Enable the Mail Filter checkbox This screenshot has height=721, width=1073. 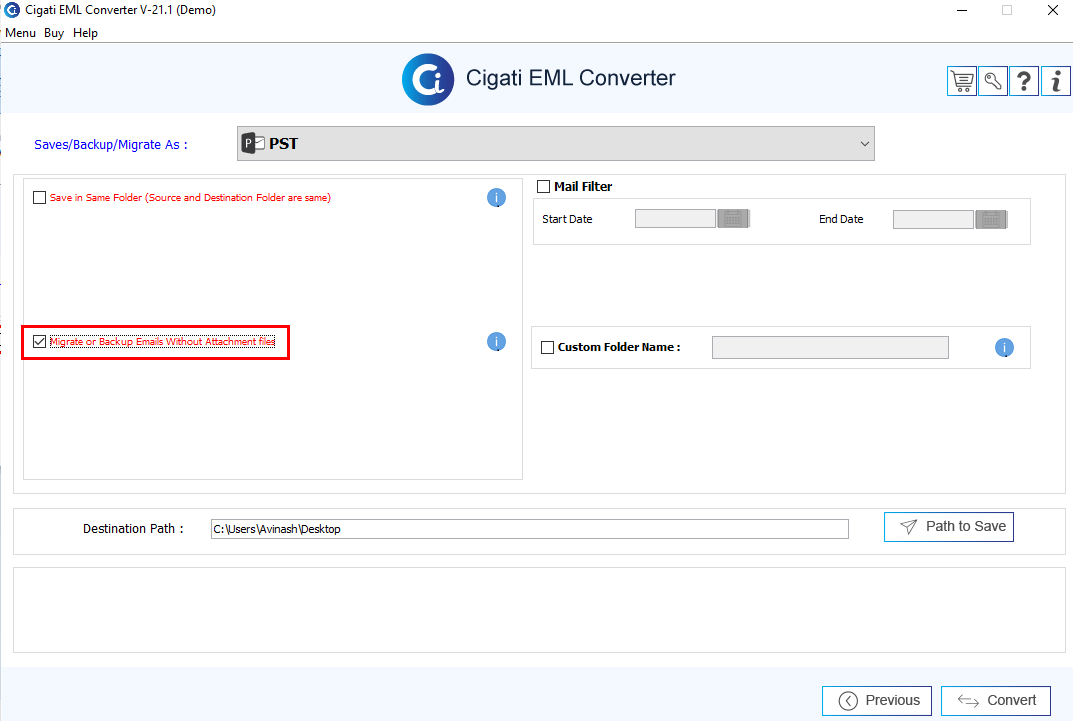pyautogui.click(x=543, y=186)
